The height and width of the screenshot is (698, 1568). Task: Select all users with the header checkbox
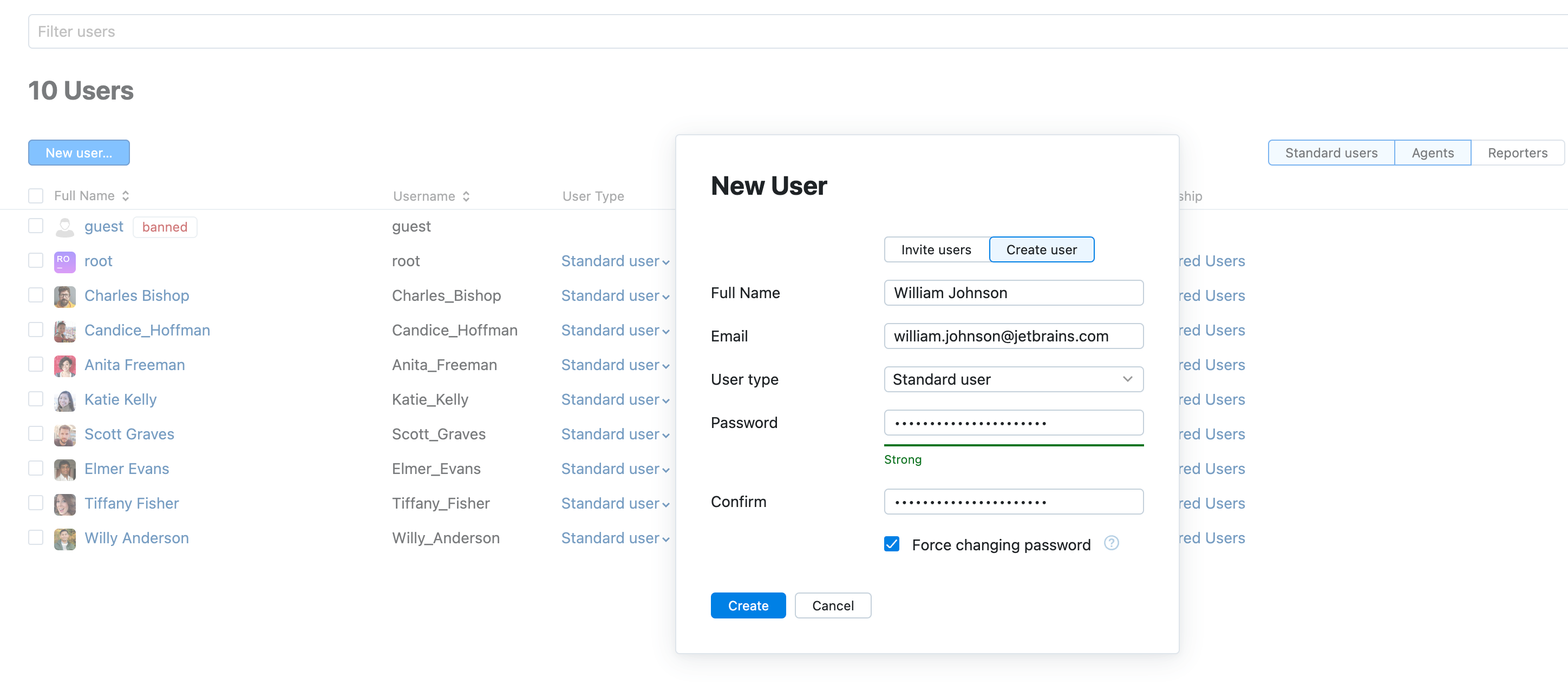35,195
